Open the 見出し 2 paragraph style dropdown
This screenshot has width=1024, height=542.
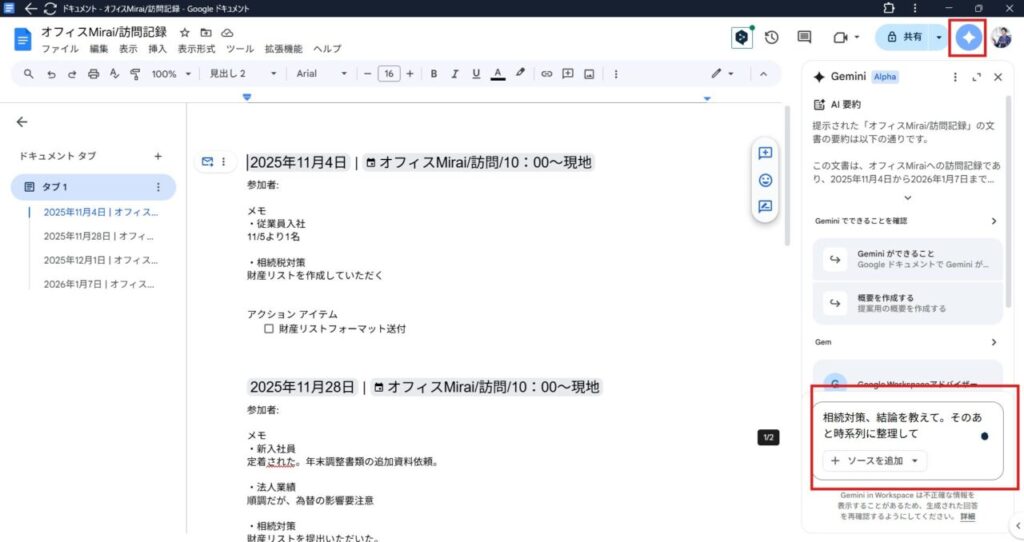pos(243,74)
